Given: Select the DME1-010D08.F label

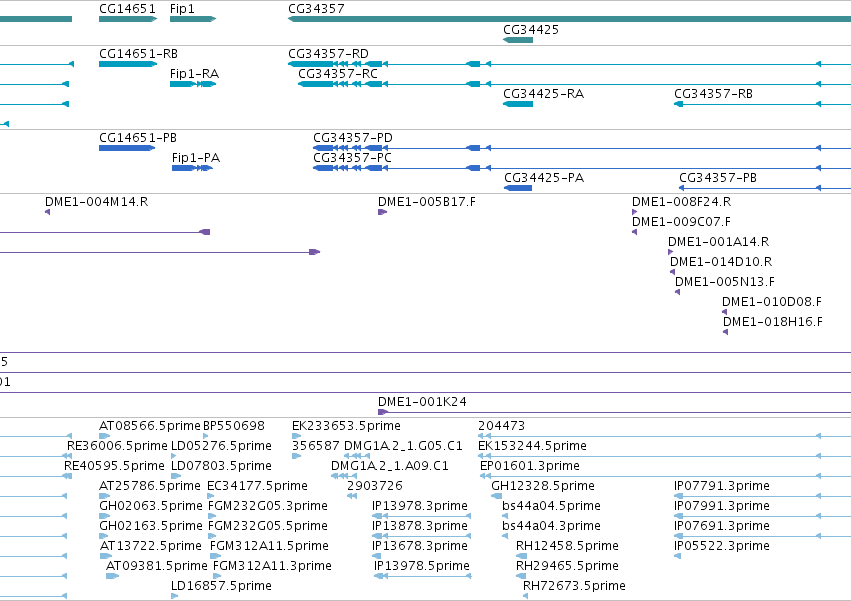Looking at the screenshot, I should tap(772, 302).
